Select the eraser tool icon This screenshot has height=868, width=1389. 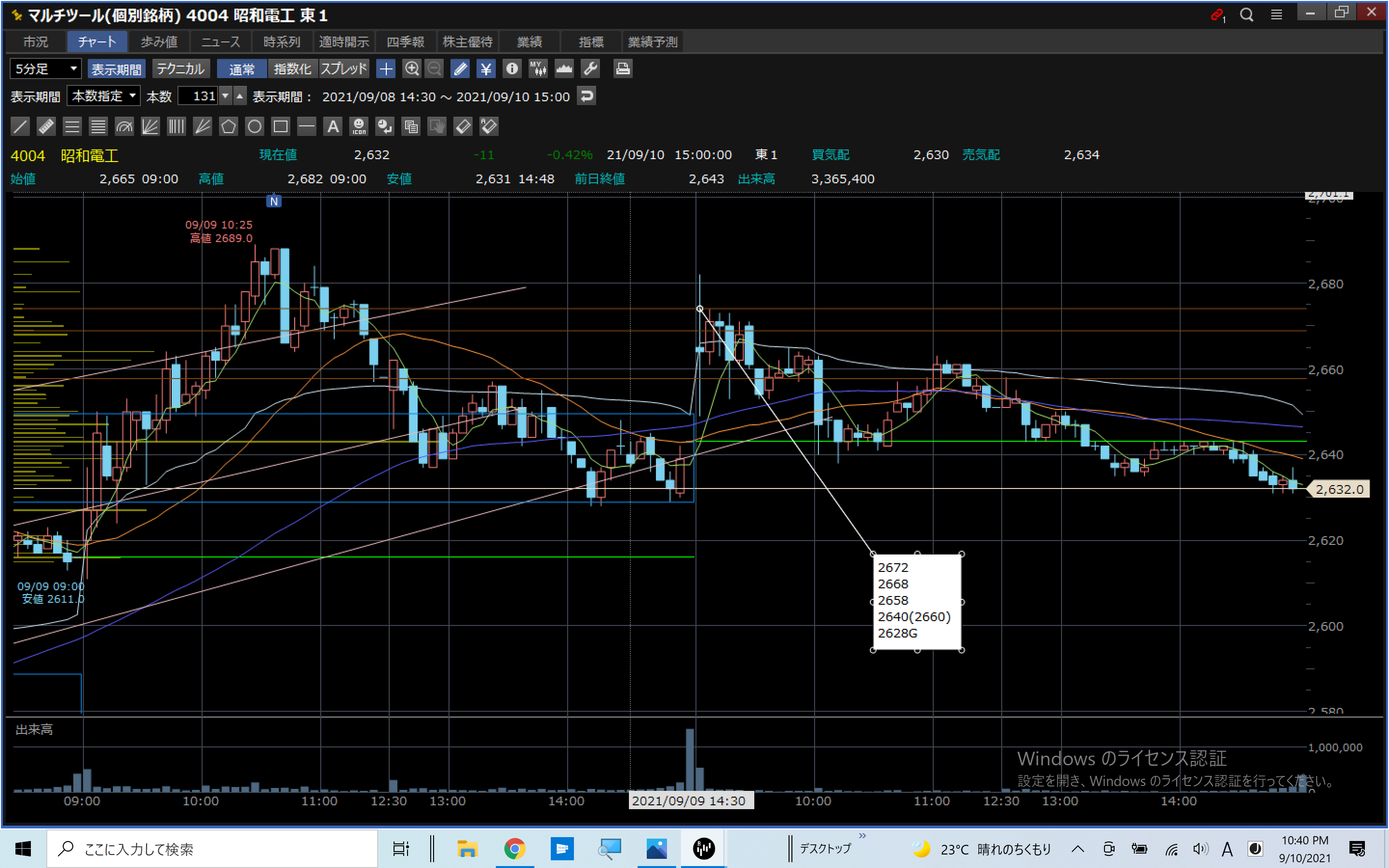point(463,126)
